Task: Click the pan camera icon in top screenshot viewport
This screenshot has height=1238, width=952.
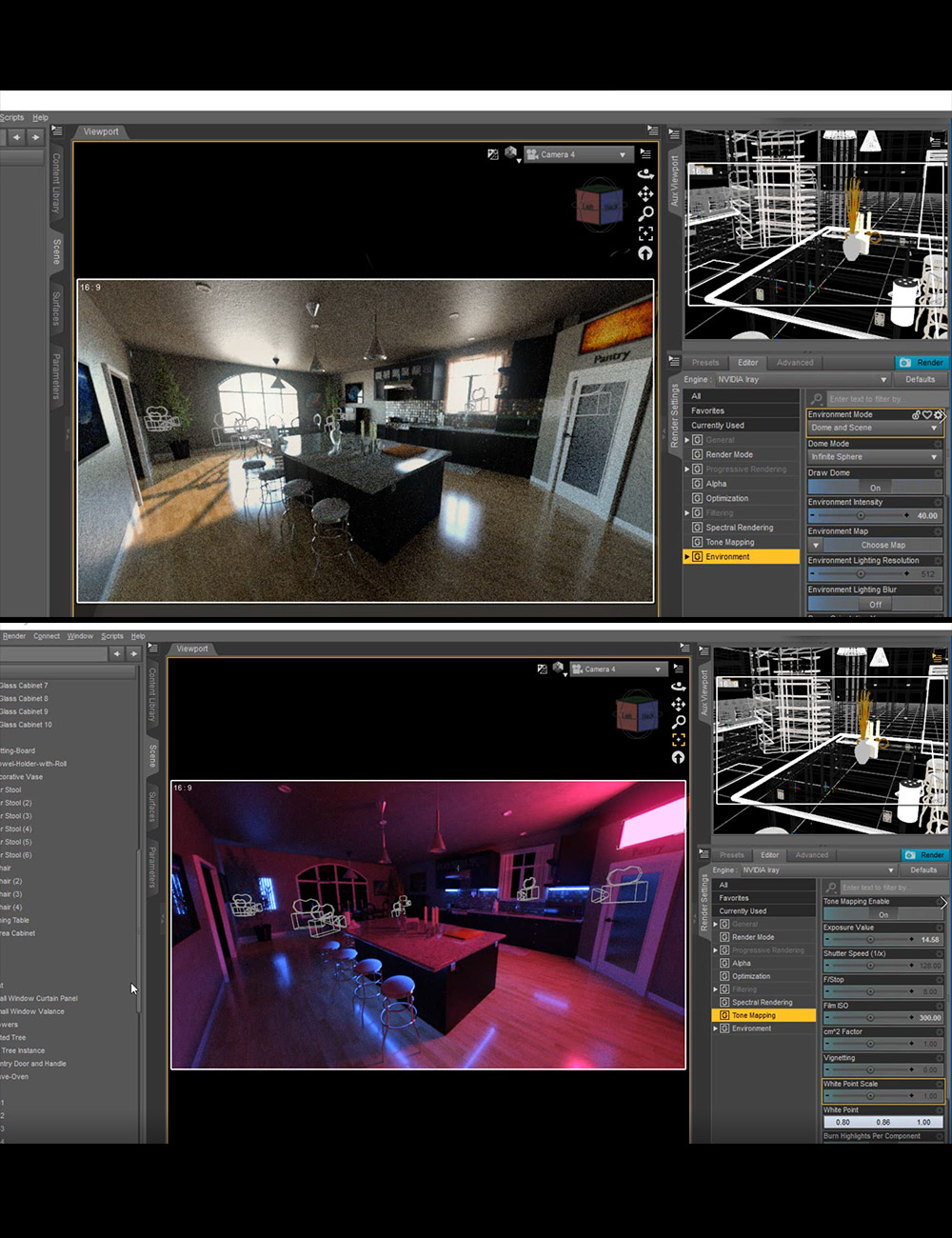Action: [x=645, y=194]
